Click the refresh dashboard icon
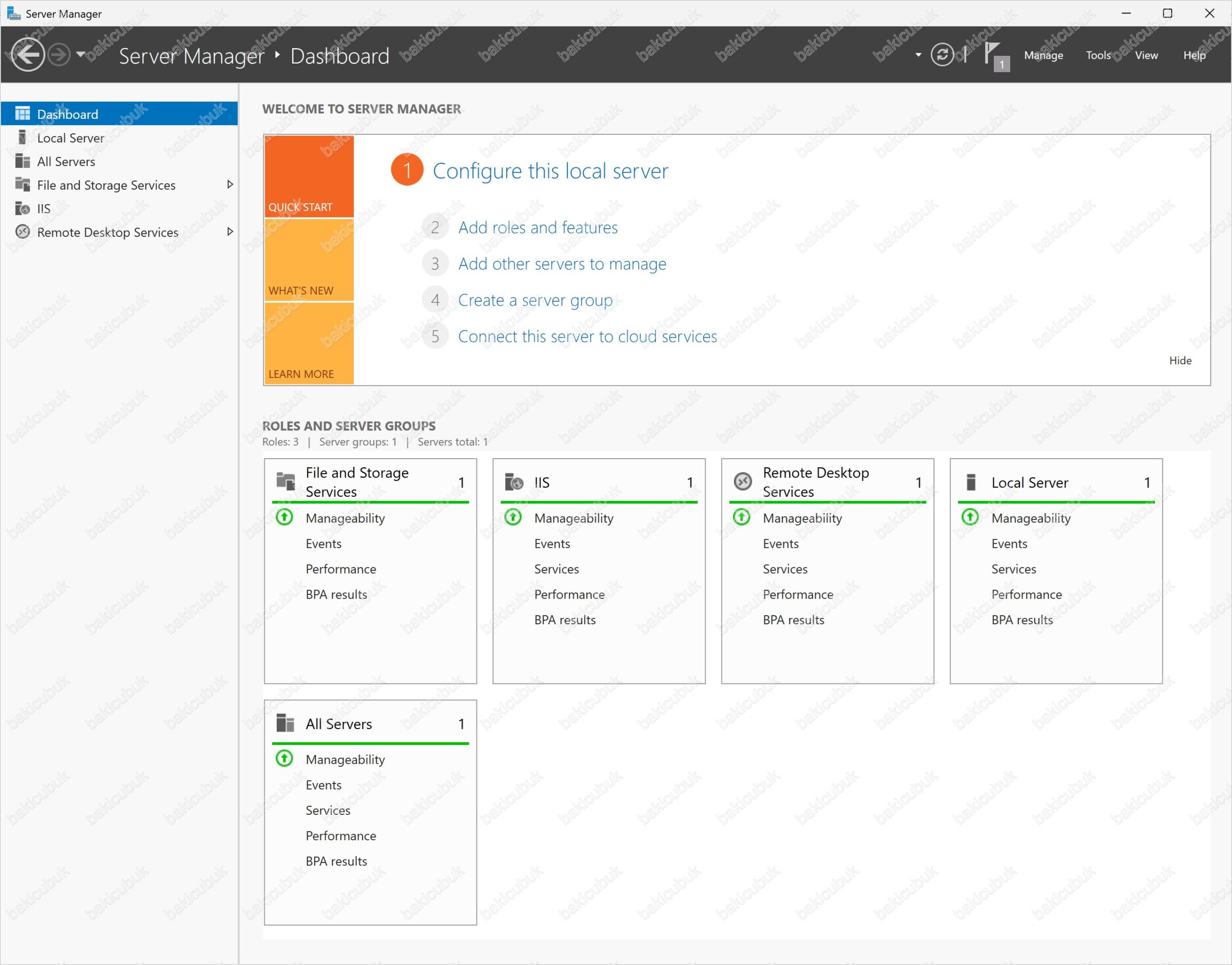The image size is (1232, 965). click(942, 55)
